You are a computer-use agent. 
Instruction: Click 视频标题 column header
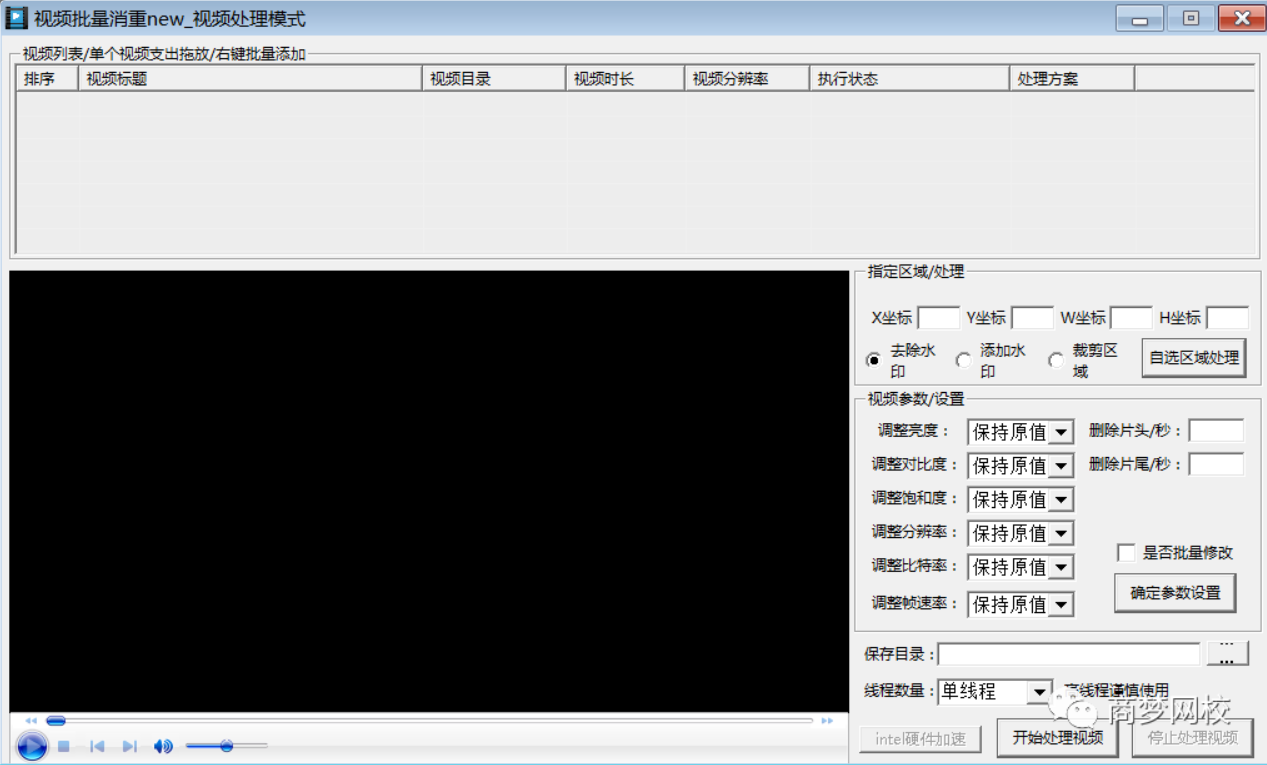(250, 79)
